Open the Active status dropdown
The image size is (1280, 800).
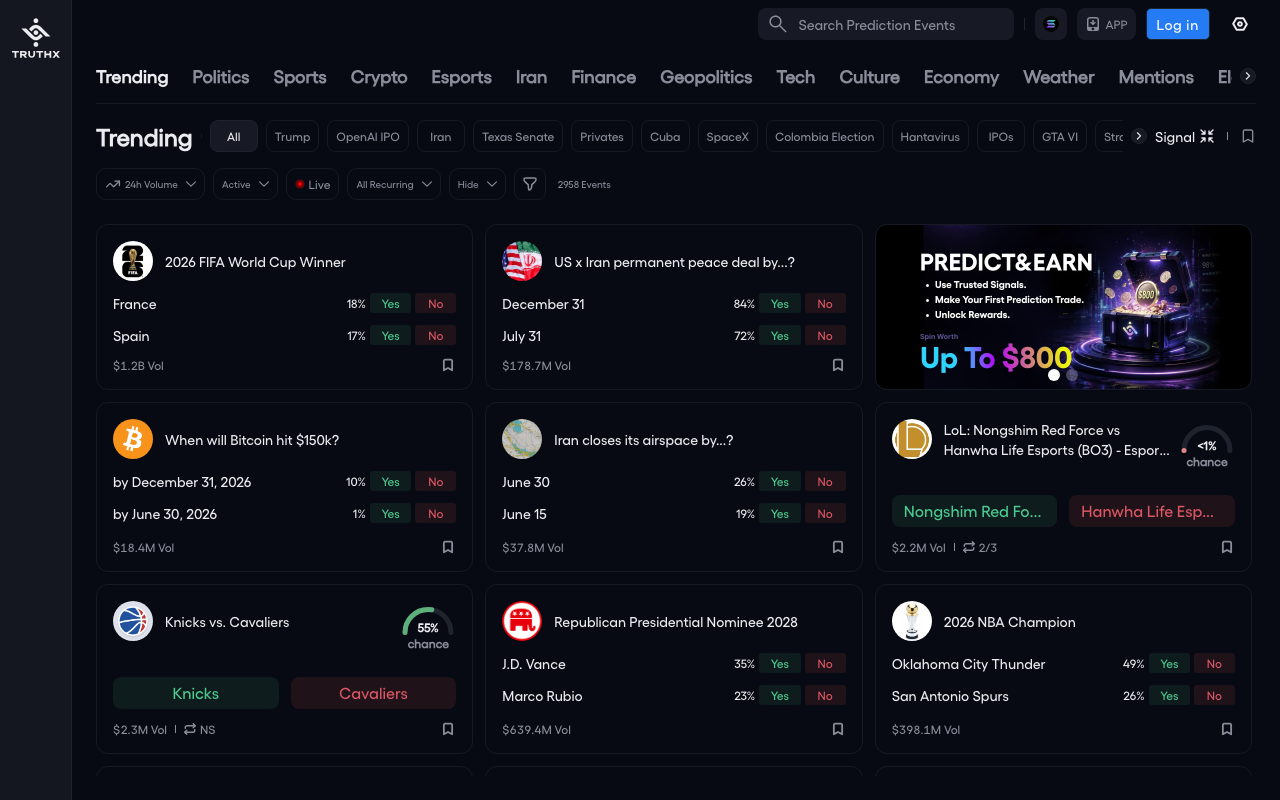tap(245, 184)
